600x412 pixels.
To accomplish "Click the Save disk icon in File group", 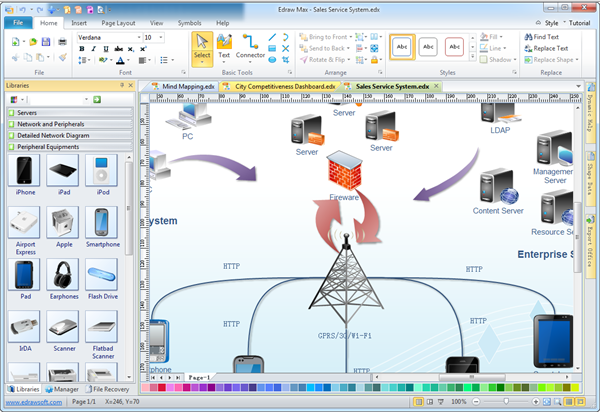I will (x=46, y=42).
